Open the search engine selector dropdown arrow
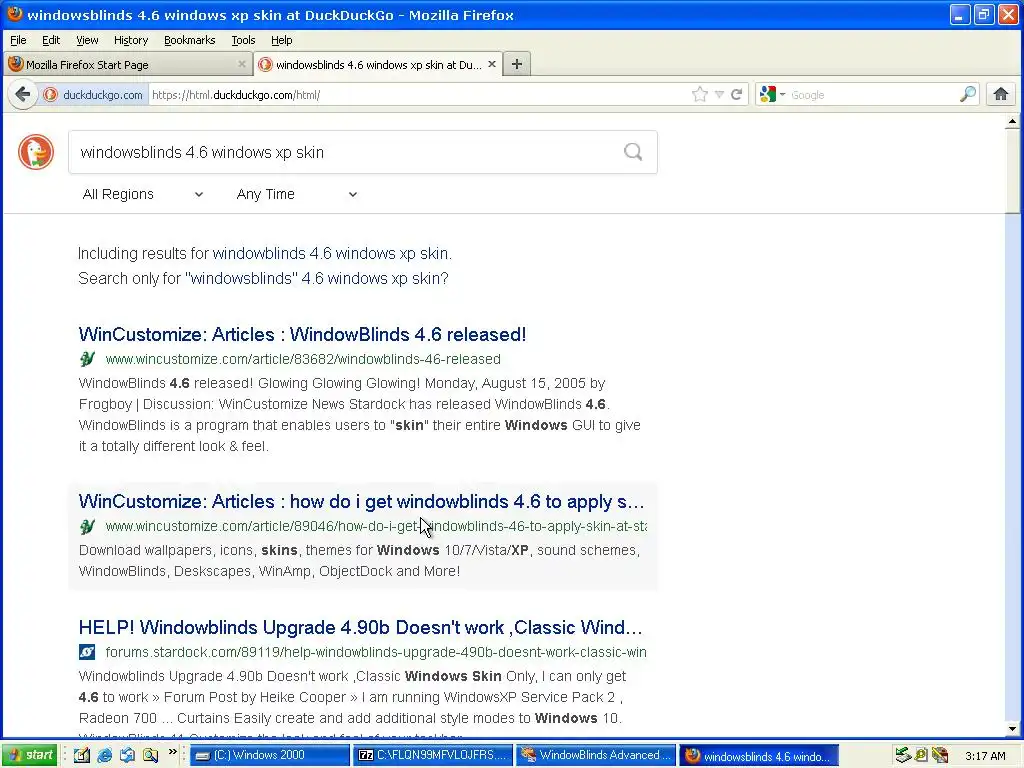The width and height of the screenshot is (1024, 768). tap(782, 95)
